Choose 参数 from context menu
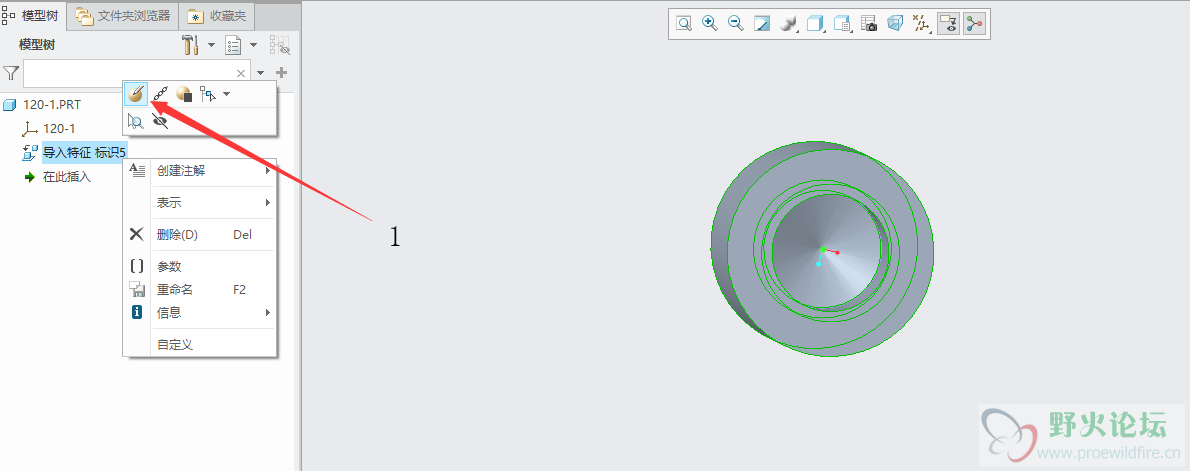The image size is (1190, 471). point(200,267)
